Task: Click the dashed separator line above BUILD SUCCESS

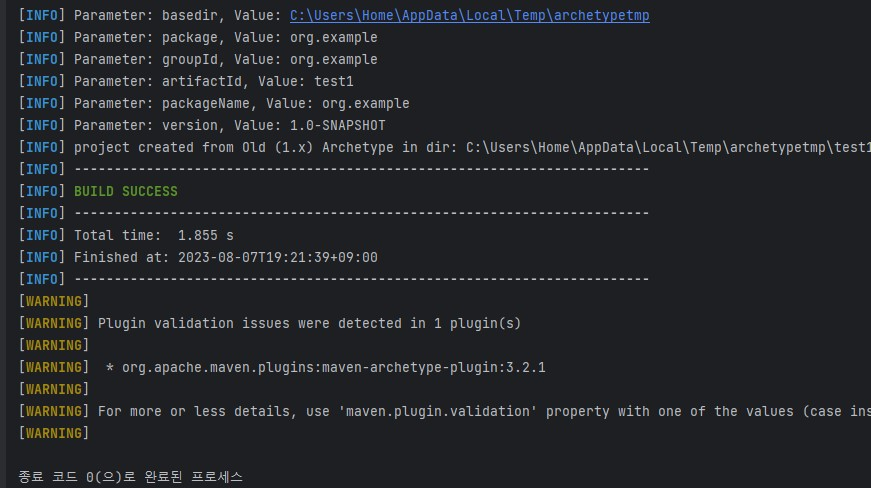Action: pyautogui.click(x=361, y=169)
